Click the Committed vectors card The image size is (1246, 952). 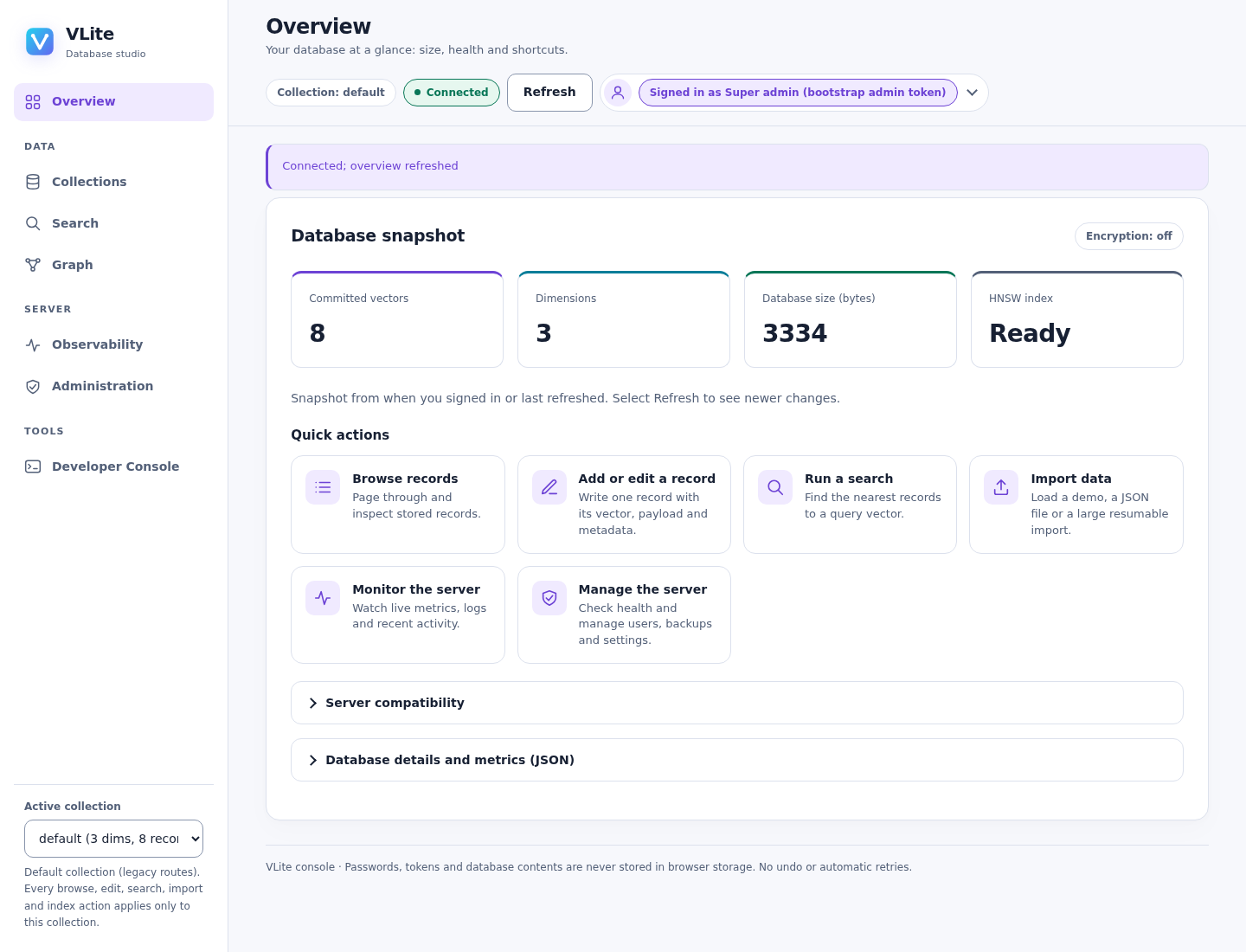point(397,319)
